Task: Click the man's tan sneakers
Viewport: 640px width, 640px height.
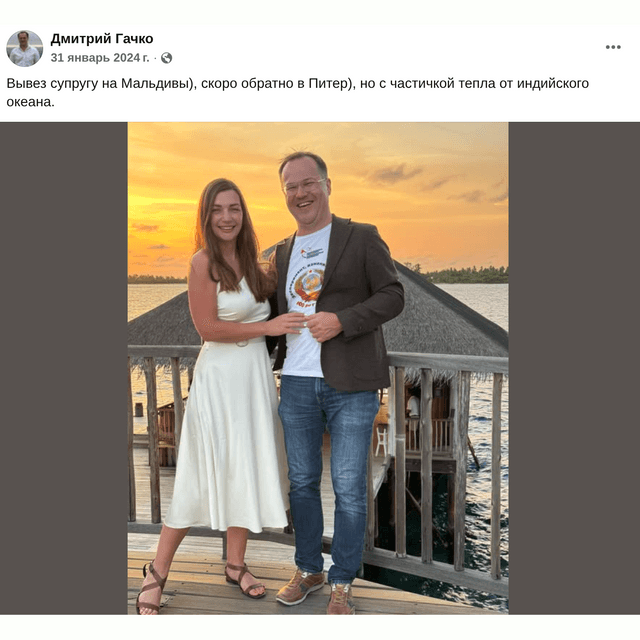Action: coord(300,587)
